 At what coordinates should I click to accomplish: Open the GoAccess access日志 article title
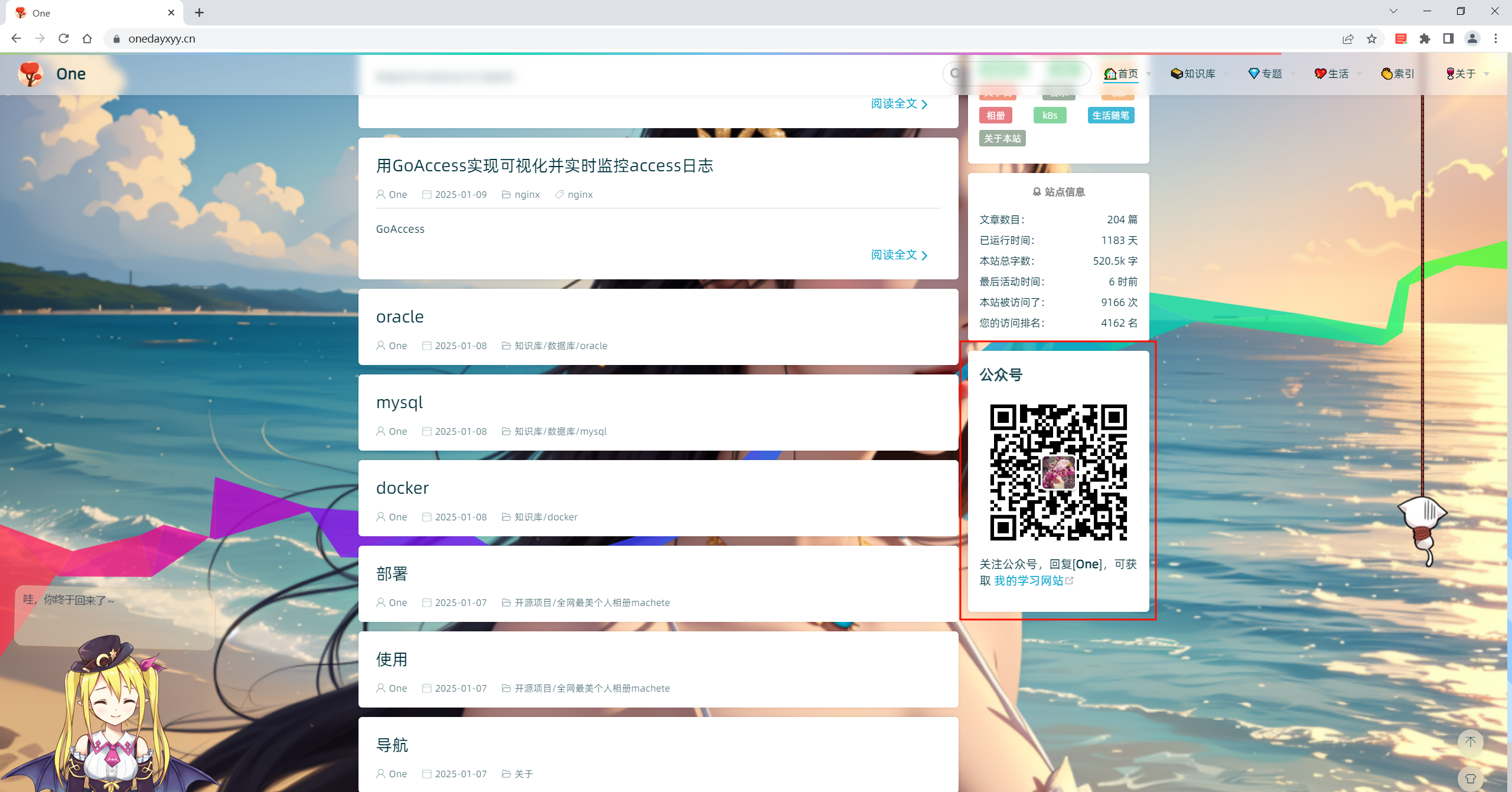(545, 165)
